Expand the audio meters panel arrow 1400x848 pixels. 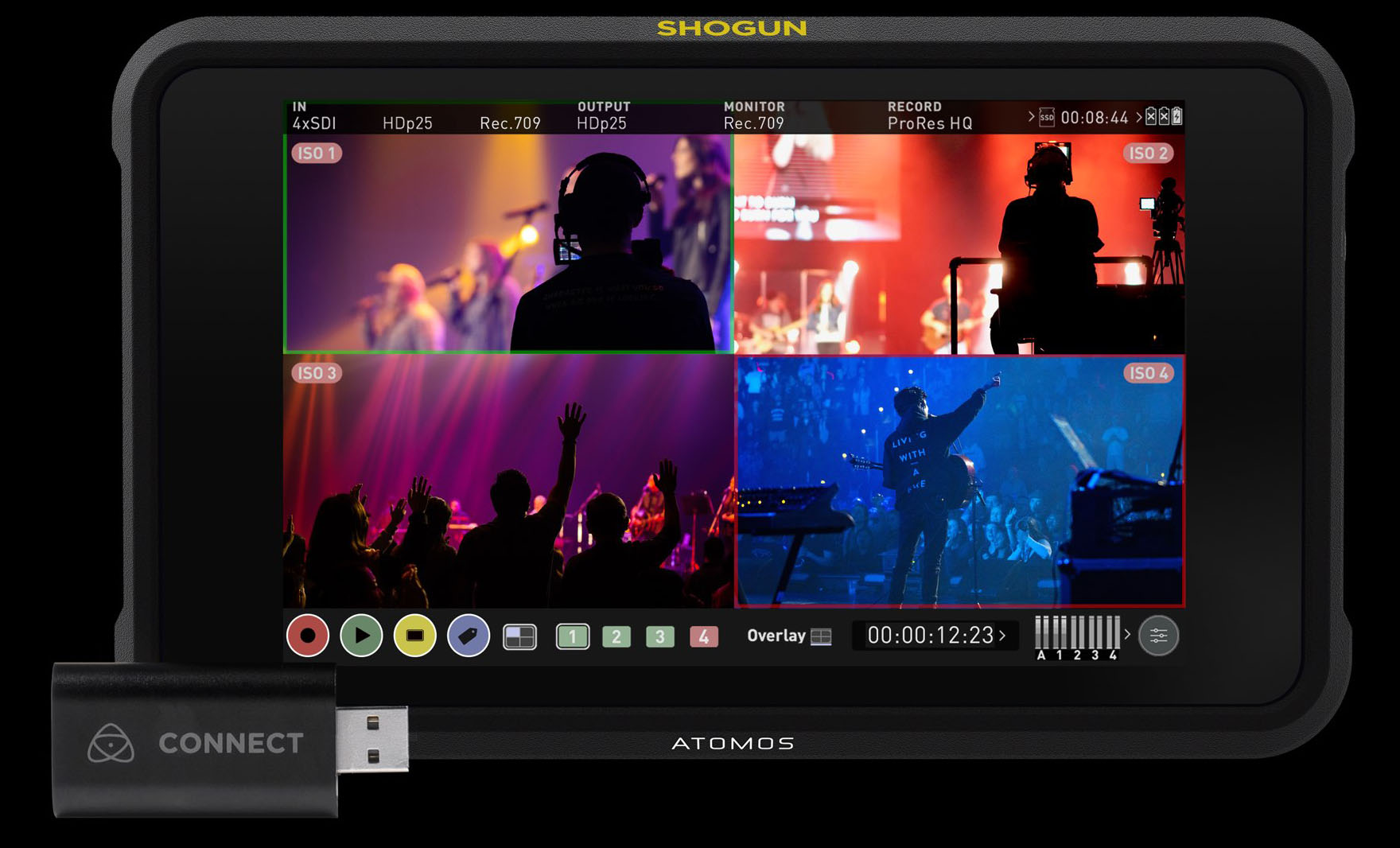pyautogui.click(x=1127, y=634)
